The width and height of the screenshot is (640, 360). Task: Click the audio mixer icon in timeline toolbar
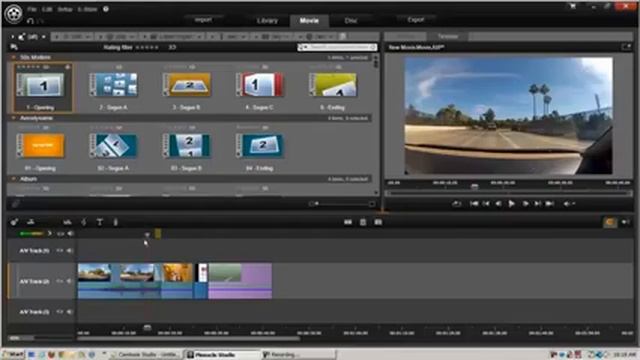click(67, 222)
